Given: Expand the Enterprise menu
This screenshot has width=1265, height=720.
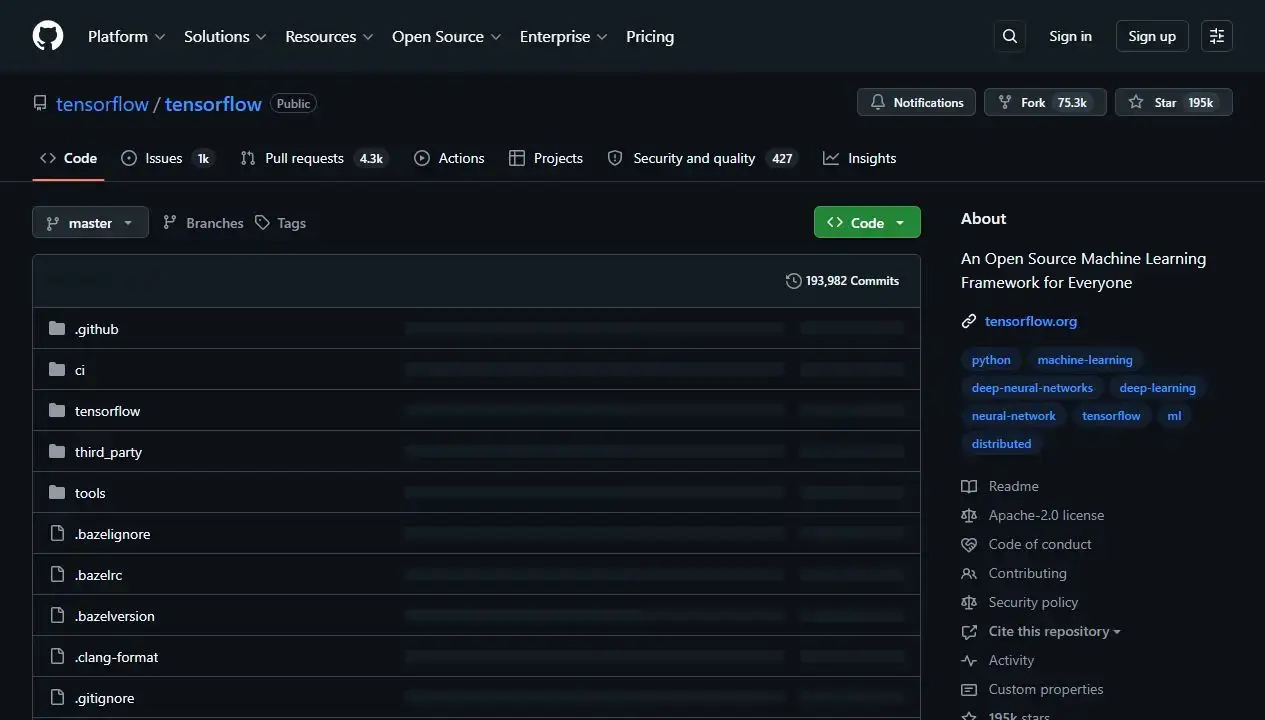Looking at the screenshot, I should (x=564, y=36).
